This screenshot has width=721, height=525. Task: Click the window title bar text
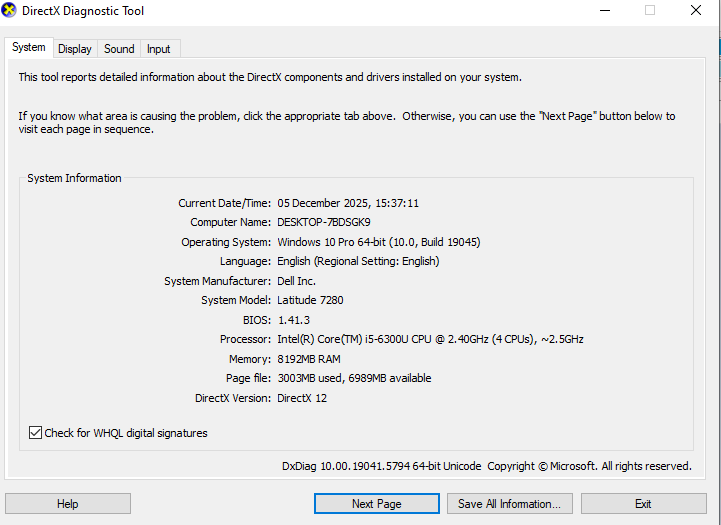(x=83, y=11)
